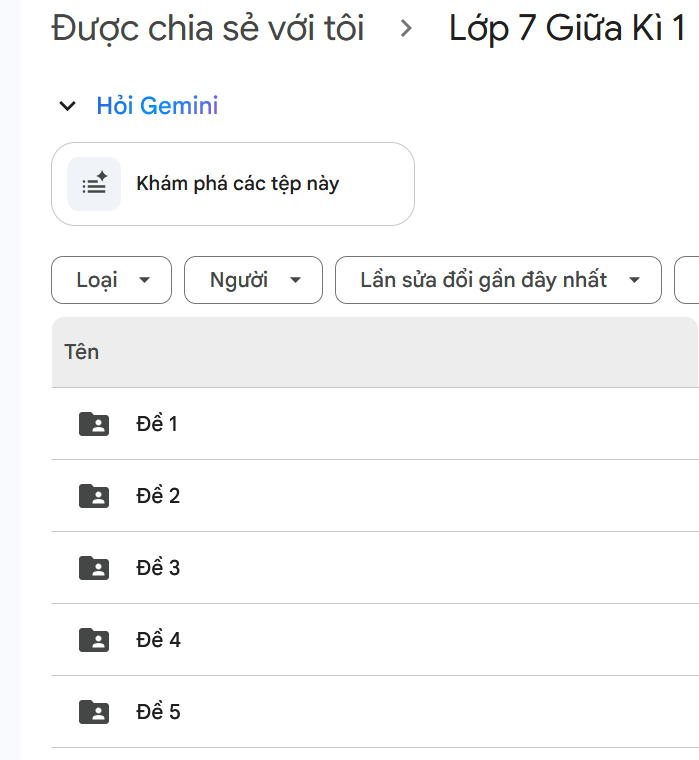This screenshot has width=699, height=760.
Task: Click the shared folder icon for Đề 5
Action: [94, 712]
